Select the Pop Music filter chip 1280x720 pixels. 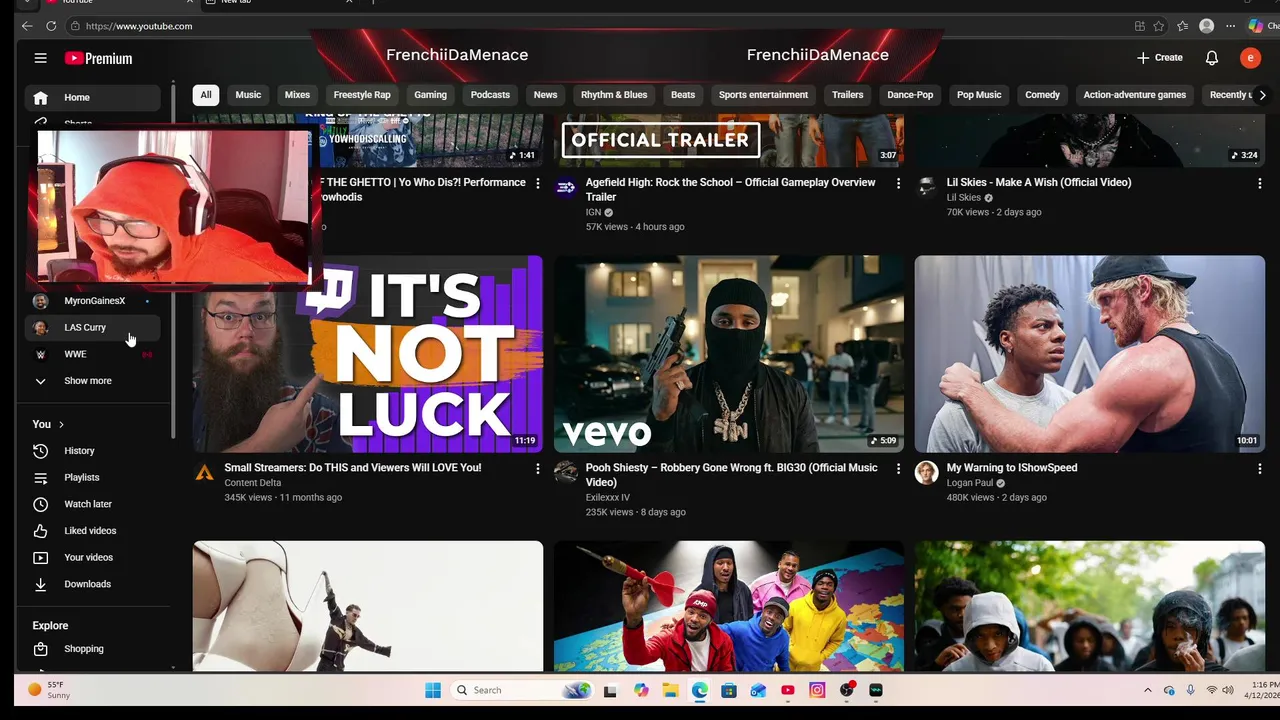[x=979, y=95]
